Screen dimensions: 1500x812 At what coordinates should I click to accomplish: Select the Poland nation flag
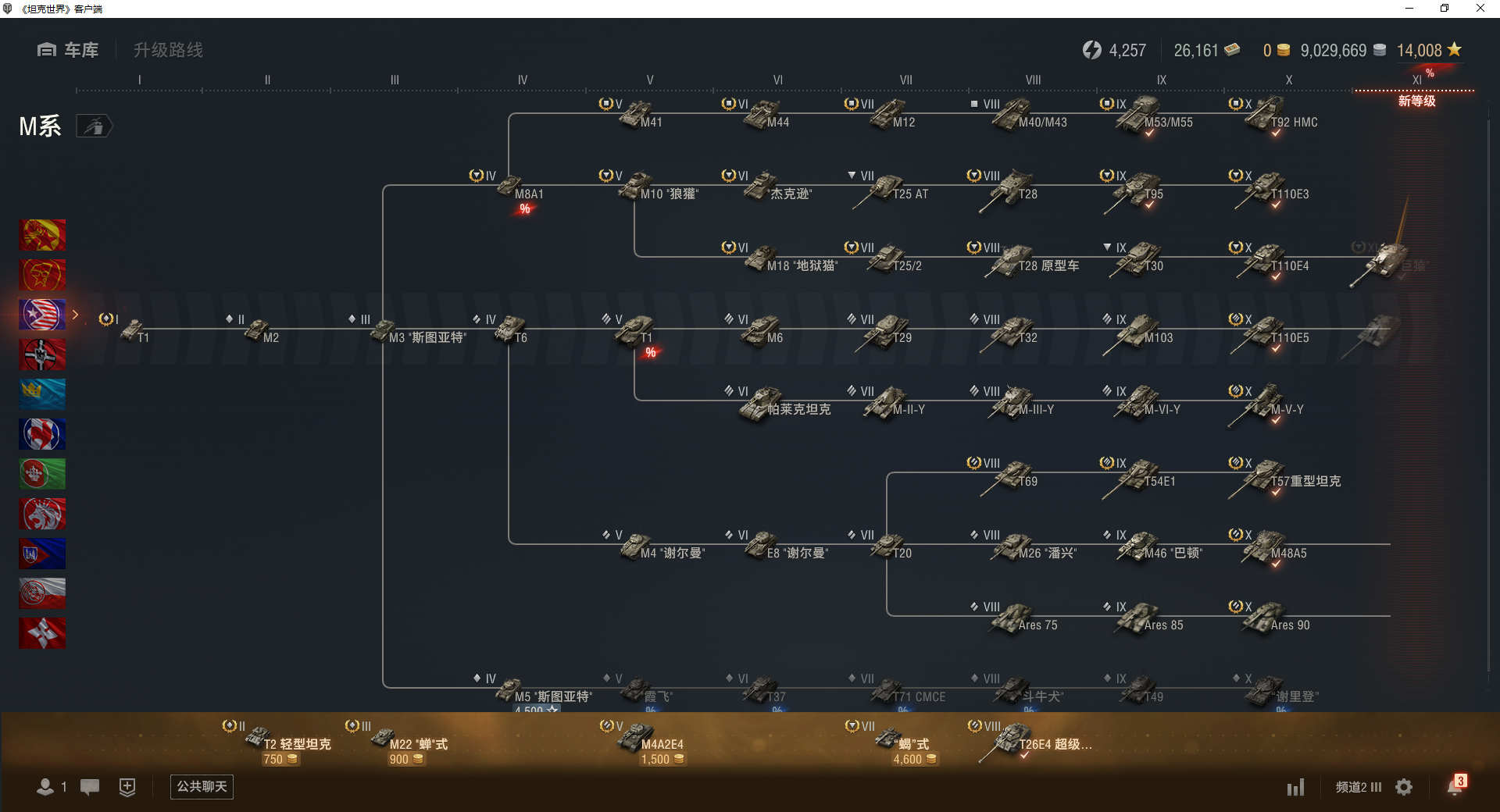[42, 593]
